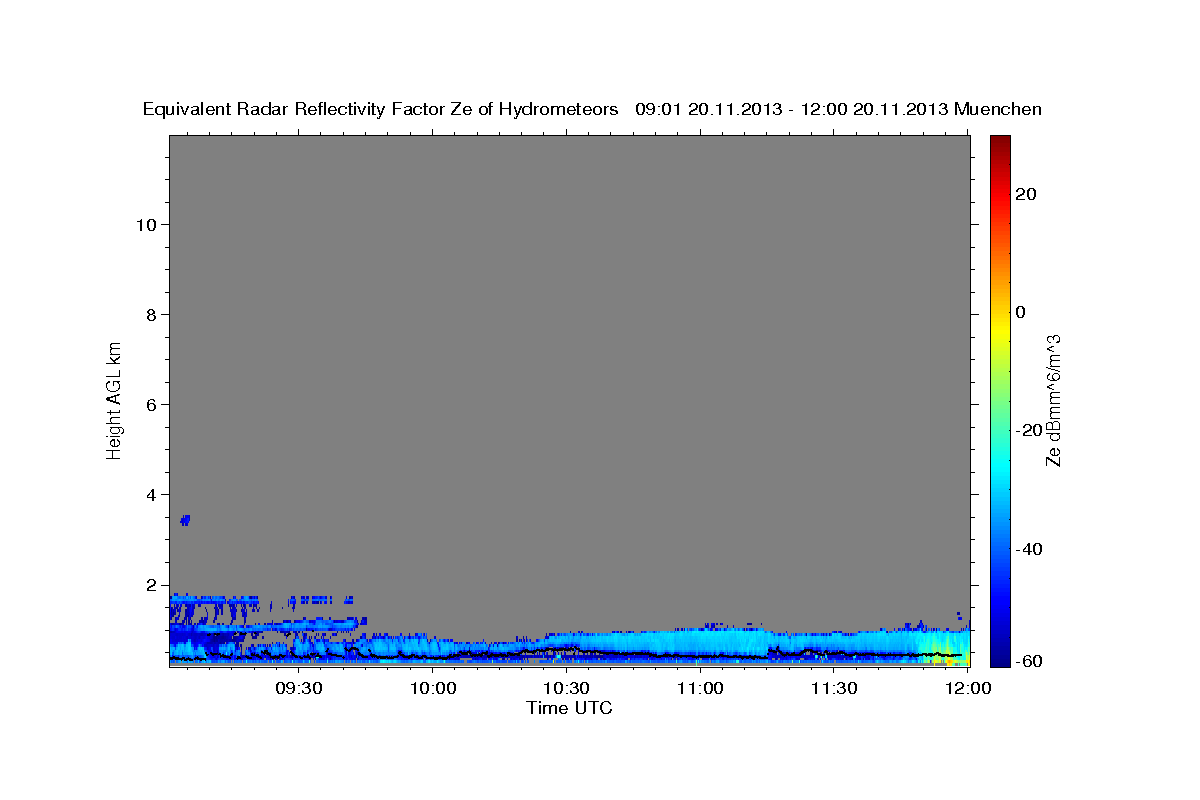Click the plot title 'Equivalent Radar Reflectivity Factor Ze of Hydrometeors'
Screen dimensions: 1200x800
click(381, 110)
